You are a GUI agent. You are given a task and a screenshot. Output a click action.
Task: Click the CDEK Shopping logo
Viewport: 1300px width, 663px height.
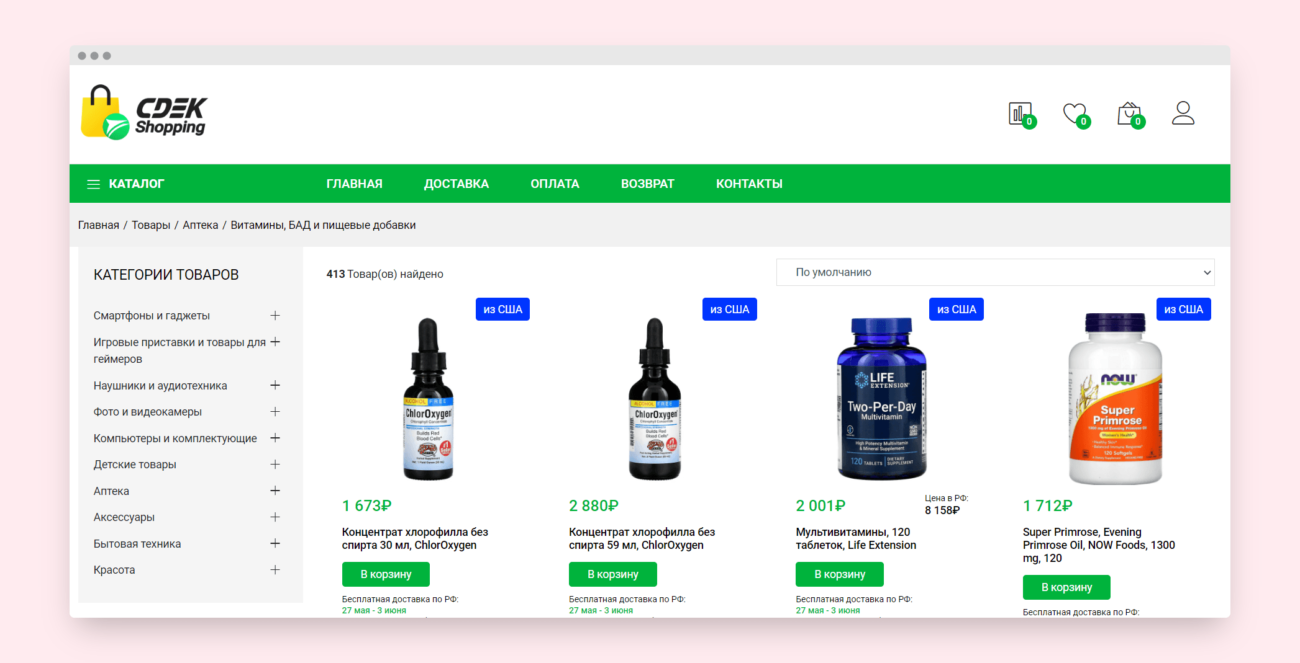click(144, 112)
